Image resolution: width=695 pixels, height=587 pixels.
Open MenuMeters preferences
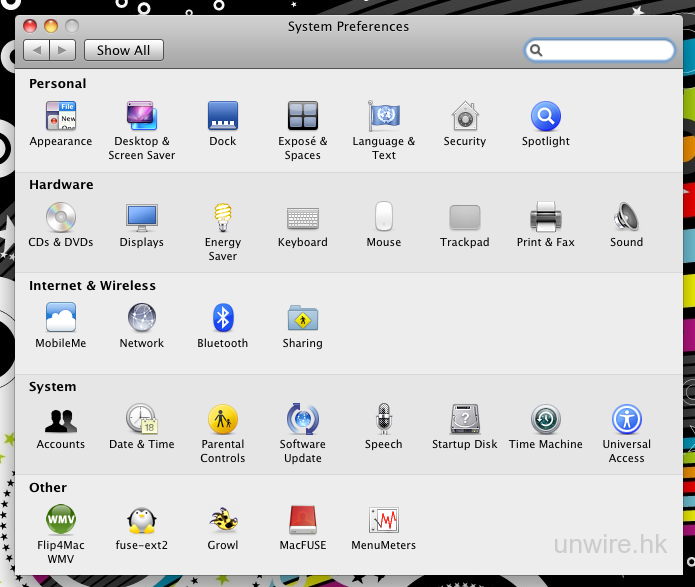pyautogui.click(x=383, y=520)
